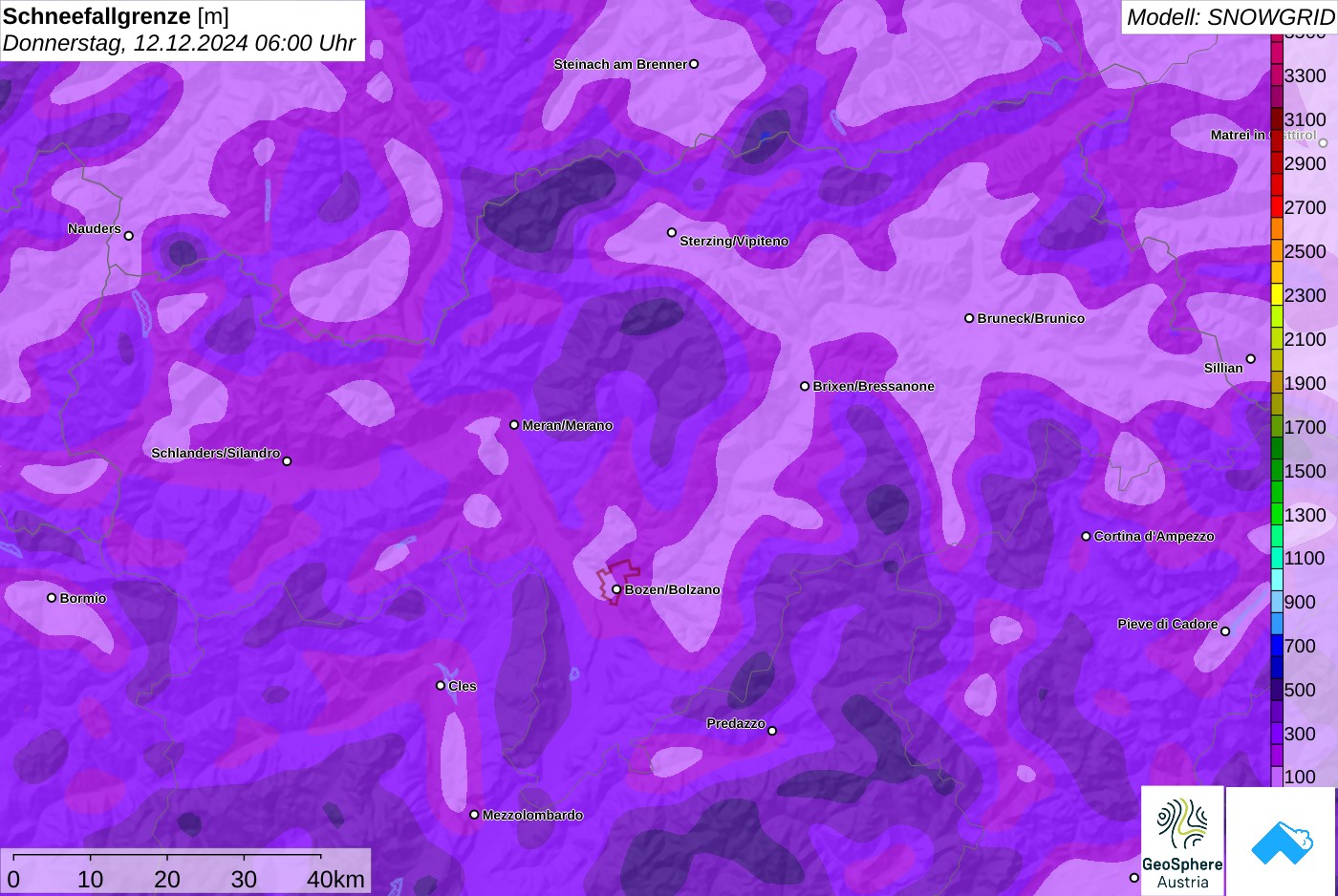The width and height of the screenshot is (1338, 896).
Task: Click the 900 legend value
Action: [1300, 602]
